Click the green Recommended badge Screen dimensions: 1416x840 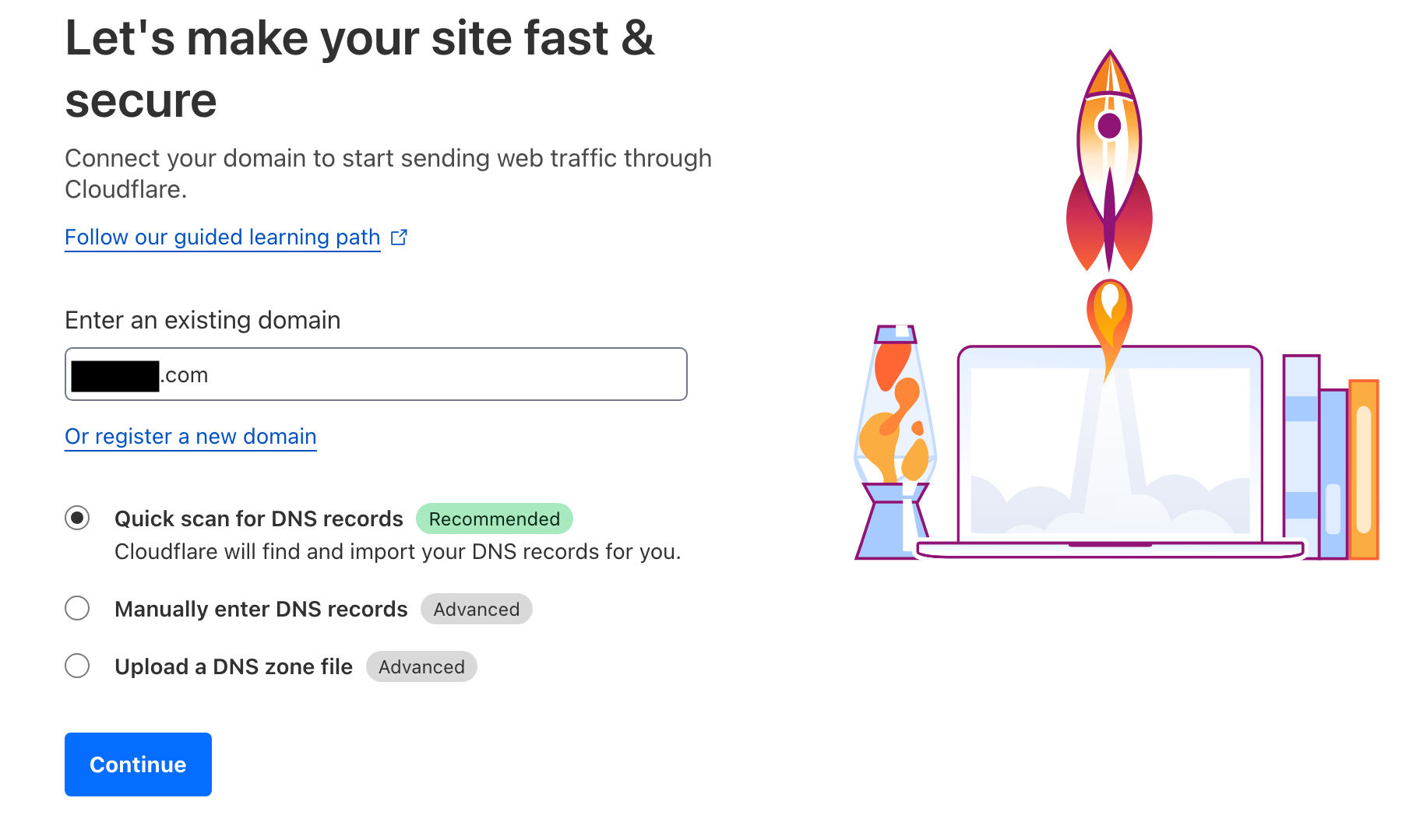(495, 519)
